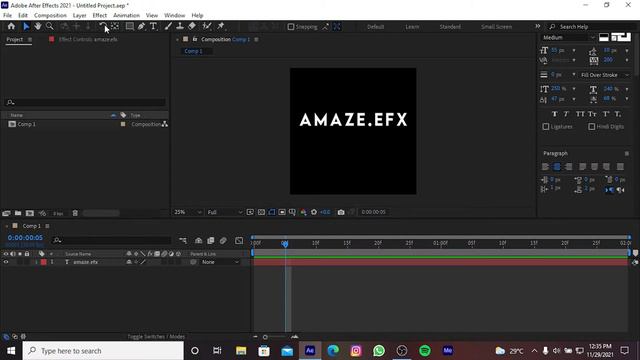The image size is (640, 360).
Task: Open the Paragraph panel menu
Action: pyautogui.click(x=627, y=153)
